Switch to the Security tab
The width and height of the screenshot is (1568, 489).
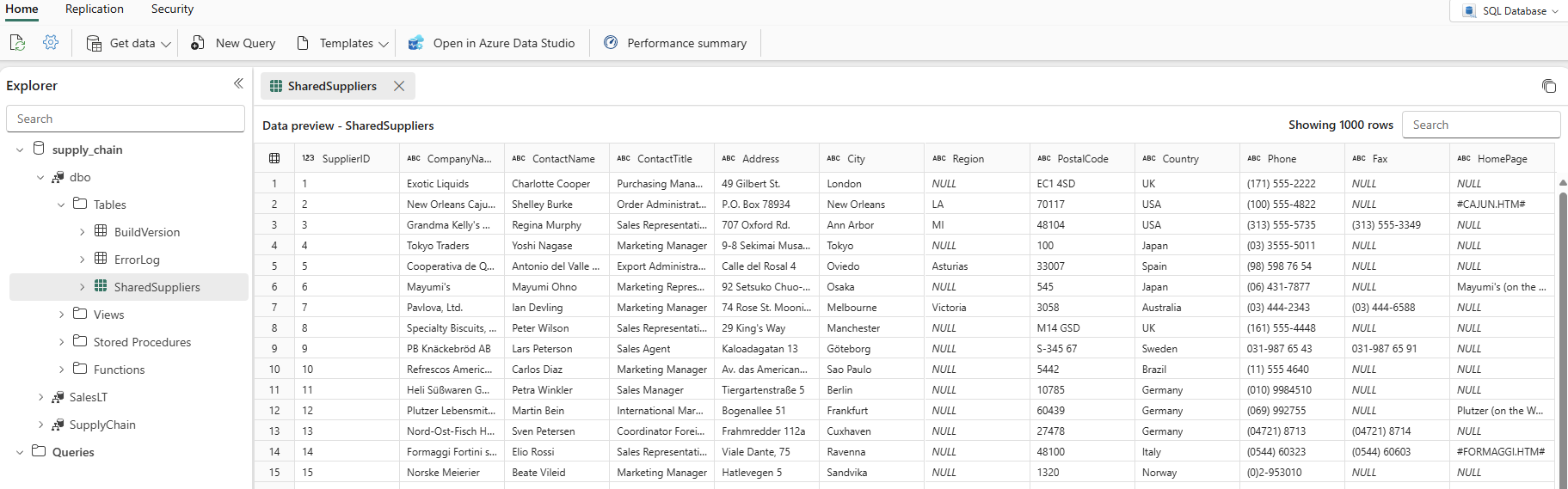172,9
